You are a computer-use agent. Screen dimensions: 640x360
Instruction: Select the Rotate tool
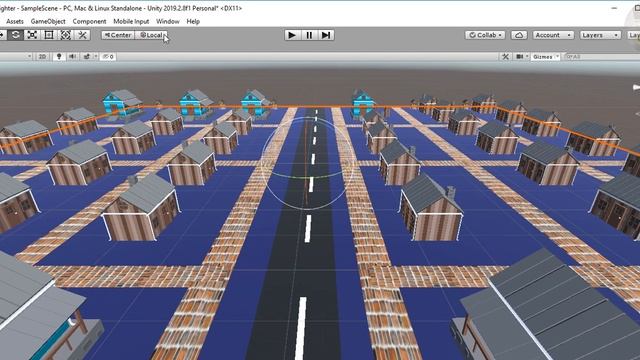point(16,35)
